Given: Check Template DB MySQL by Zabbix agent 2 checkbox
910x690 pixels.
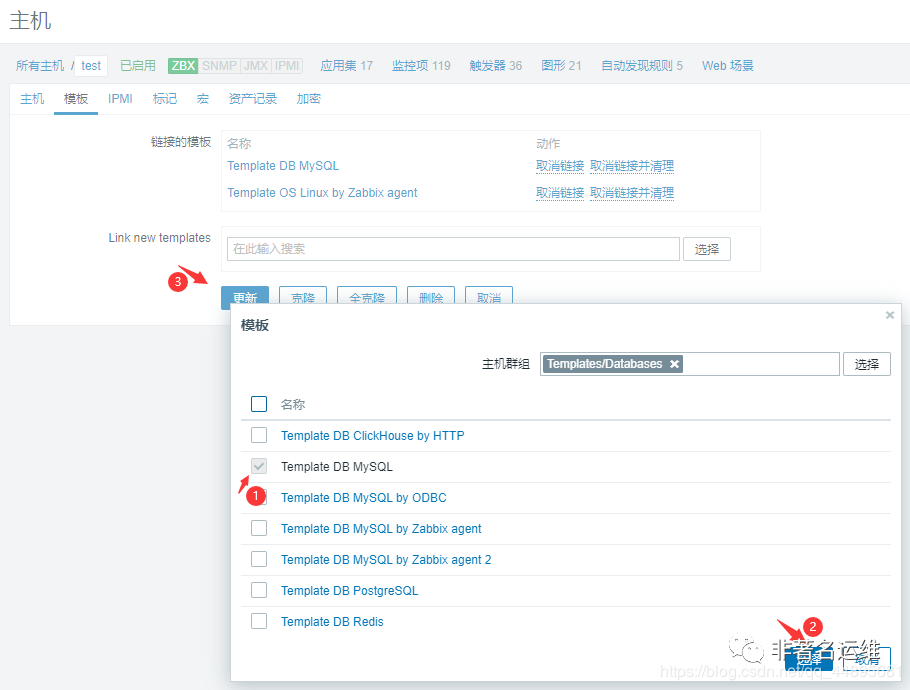Looking at the screenshot, I should point(259,559).
